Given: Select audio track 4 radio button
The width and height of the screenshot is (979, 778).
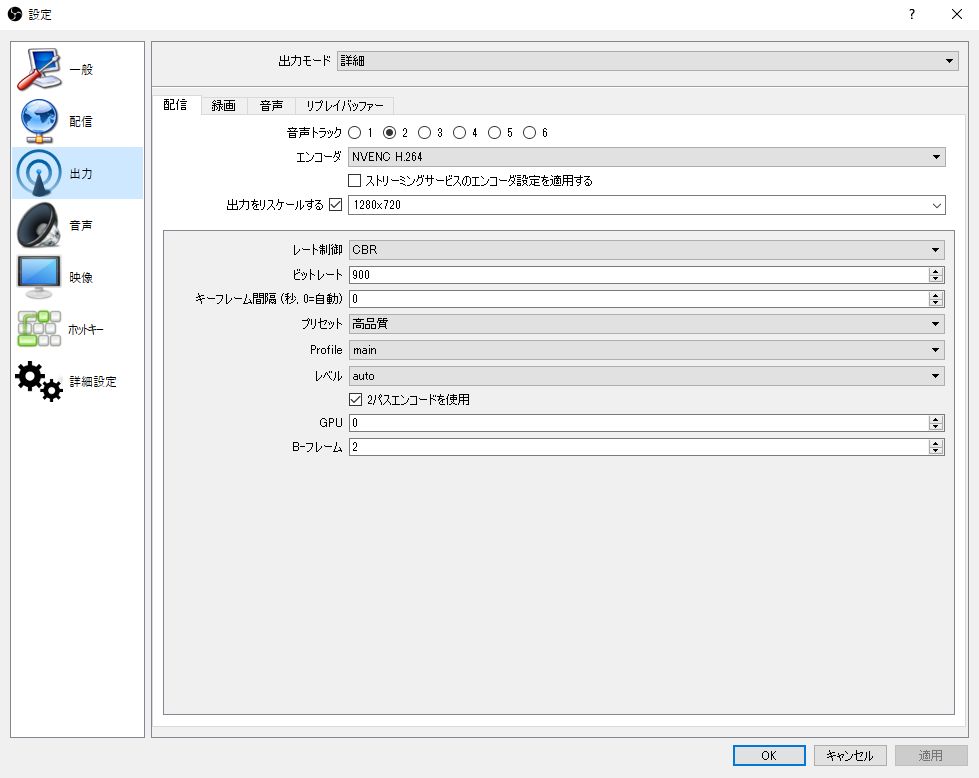Looking at the screenshot, I should tap(460, 132).
